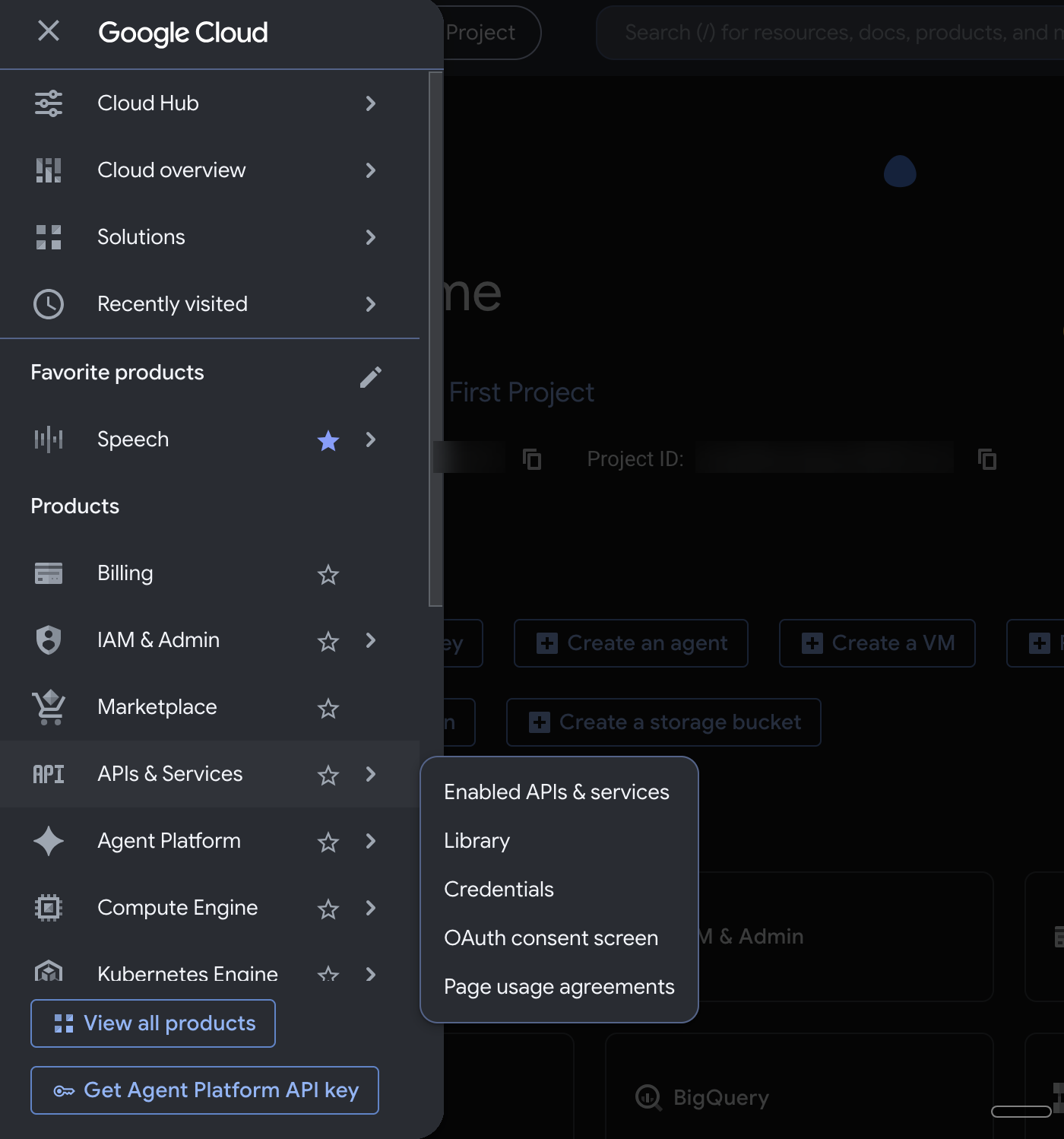Expand the Solutions submenu chevron
Screen dimensions: 1064x1139
coord(371,237)
